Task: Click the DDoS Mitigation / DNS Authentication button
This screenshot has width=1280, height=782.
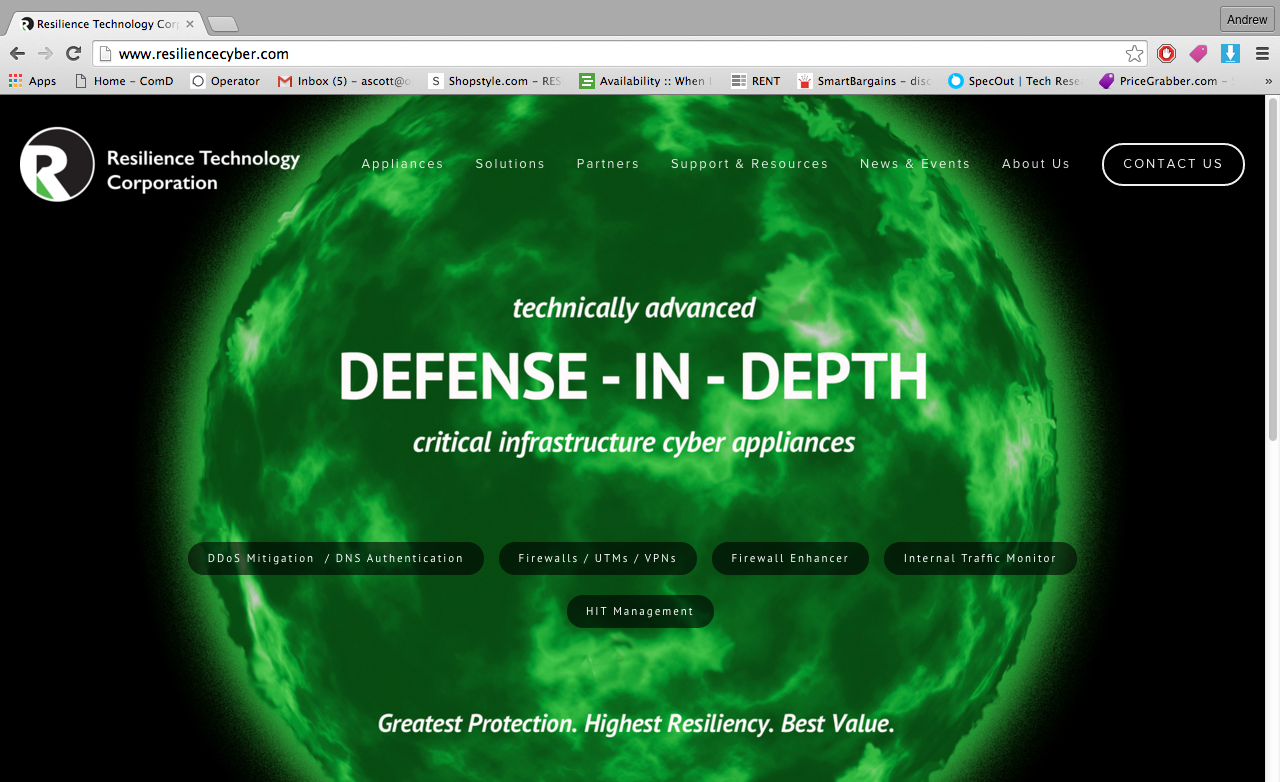Action: point(336,558)
